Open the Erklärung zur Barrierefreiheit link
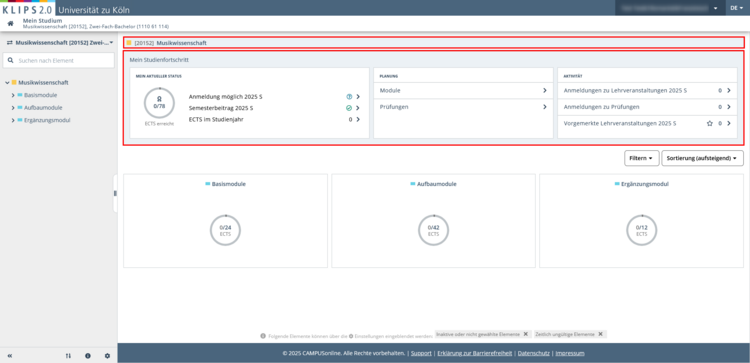750x363 pixels. pyautogui.click(x=474, y=353)
